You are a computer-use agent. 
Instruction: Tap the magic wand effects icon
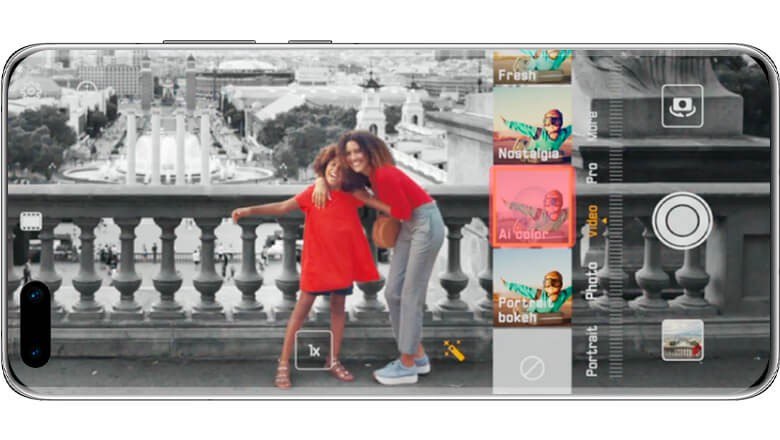[x=454, y=351]
